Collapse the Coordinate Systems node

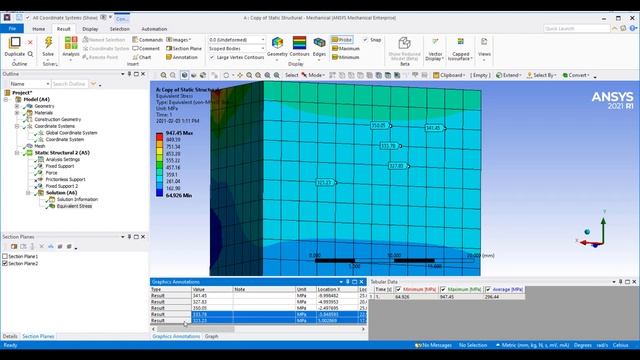pyautogui.click(x=17, y=126)
